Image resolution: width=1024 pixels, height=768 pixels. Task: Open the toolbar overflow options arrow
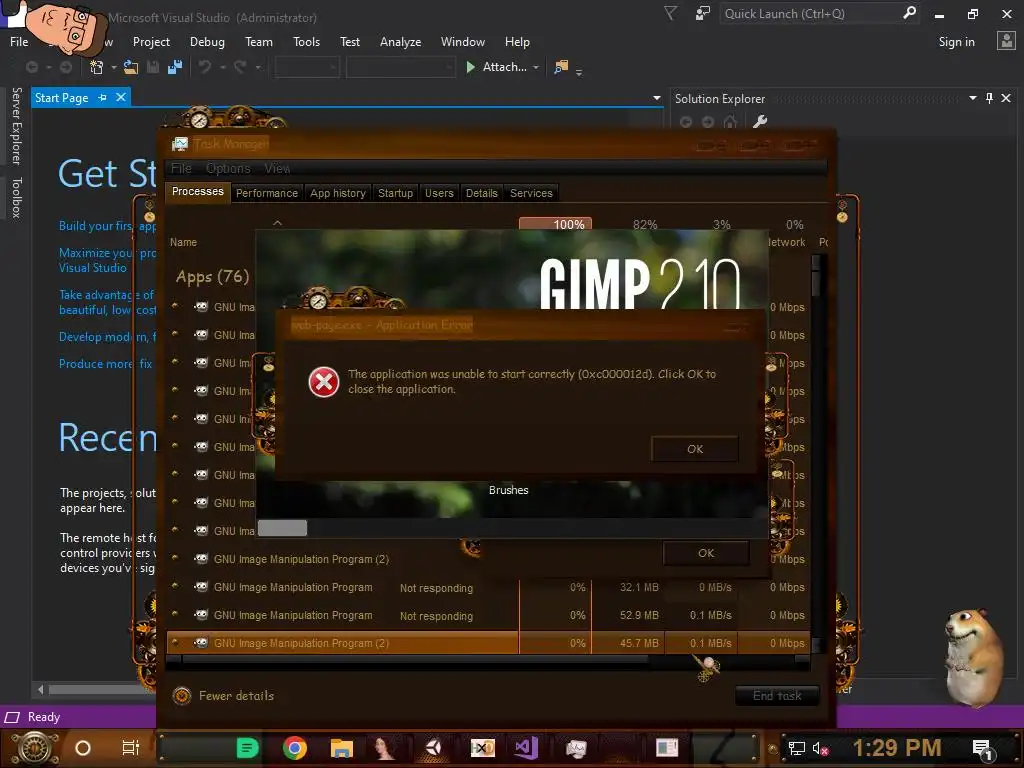tap(579, 72)
